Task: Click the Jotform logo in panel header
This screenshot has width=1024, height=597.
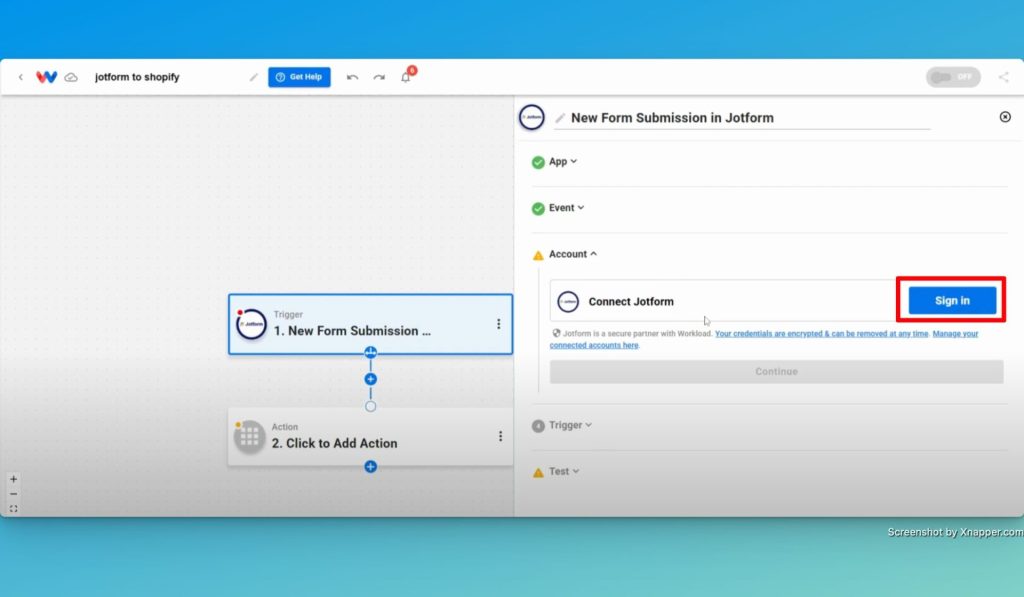Action: (x=532, y=118)
